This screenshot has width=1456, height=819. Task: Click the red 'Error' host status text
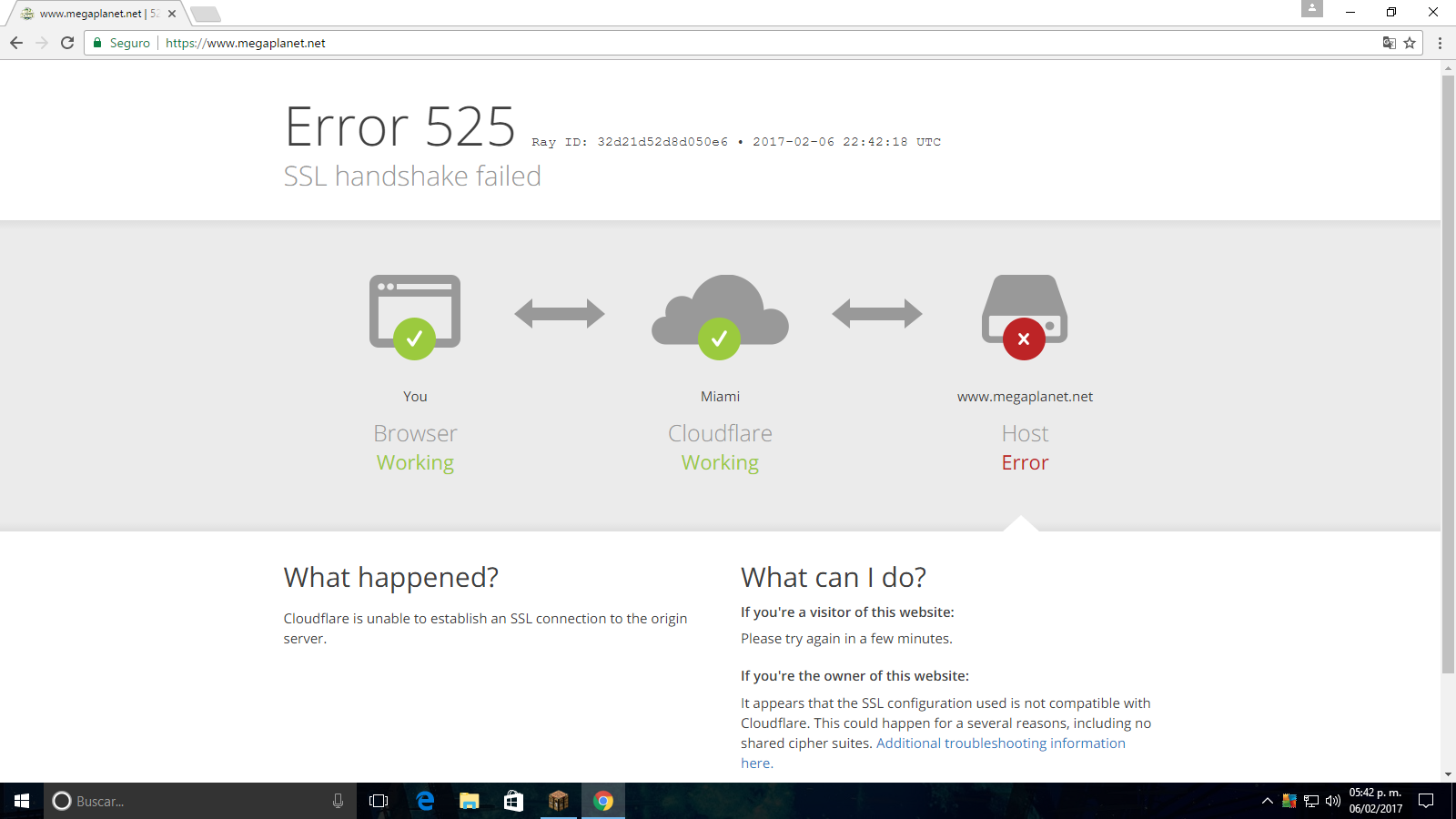pos(1025,462)
